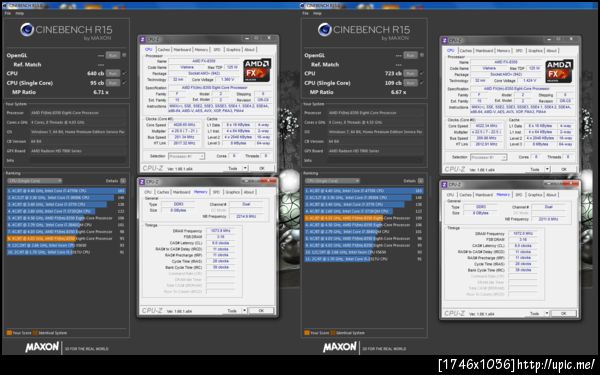Click the AMD FX logo in the CPU-Z showing 1.380 V
The height and width of the screenshot is (375, 600).
click(257, 70)
